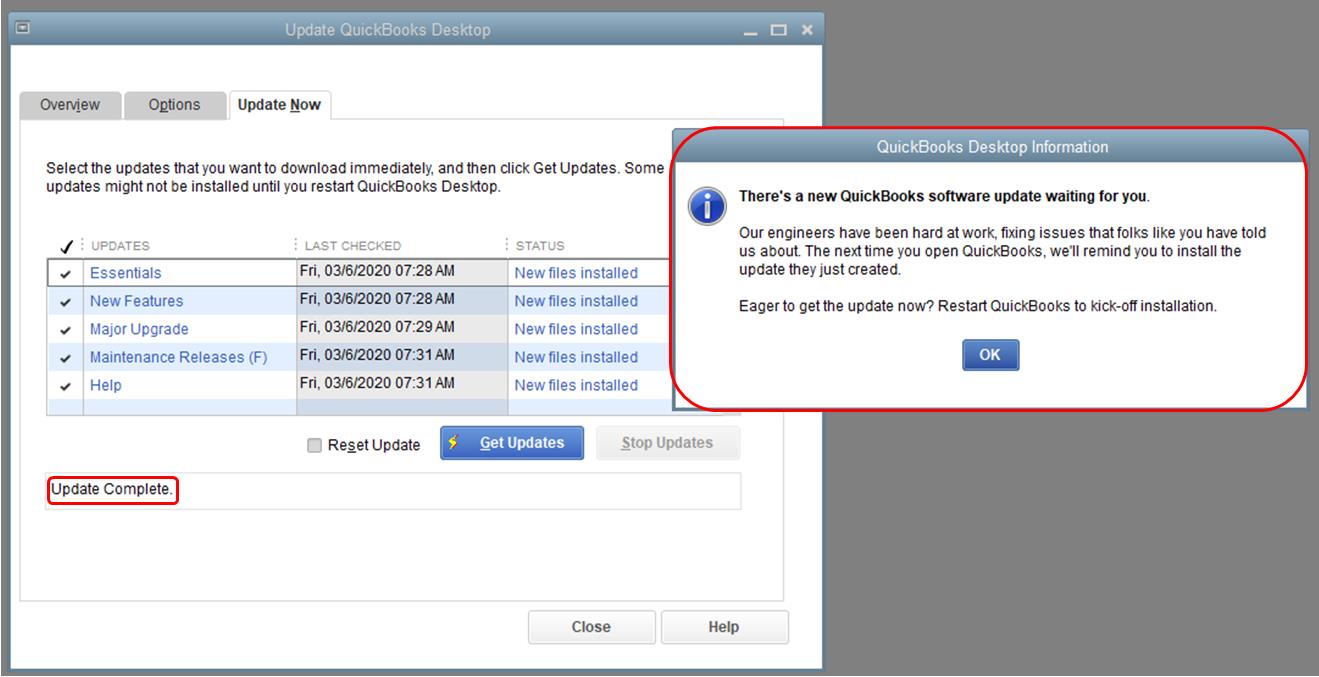
Task: Open the New Features update link
Action: tap(136, 301)
